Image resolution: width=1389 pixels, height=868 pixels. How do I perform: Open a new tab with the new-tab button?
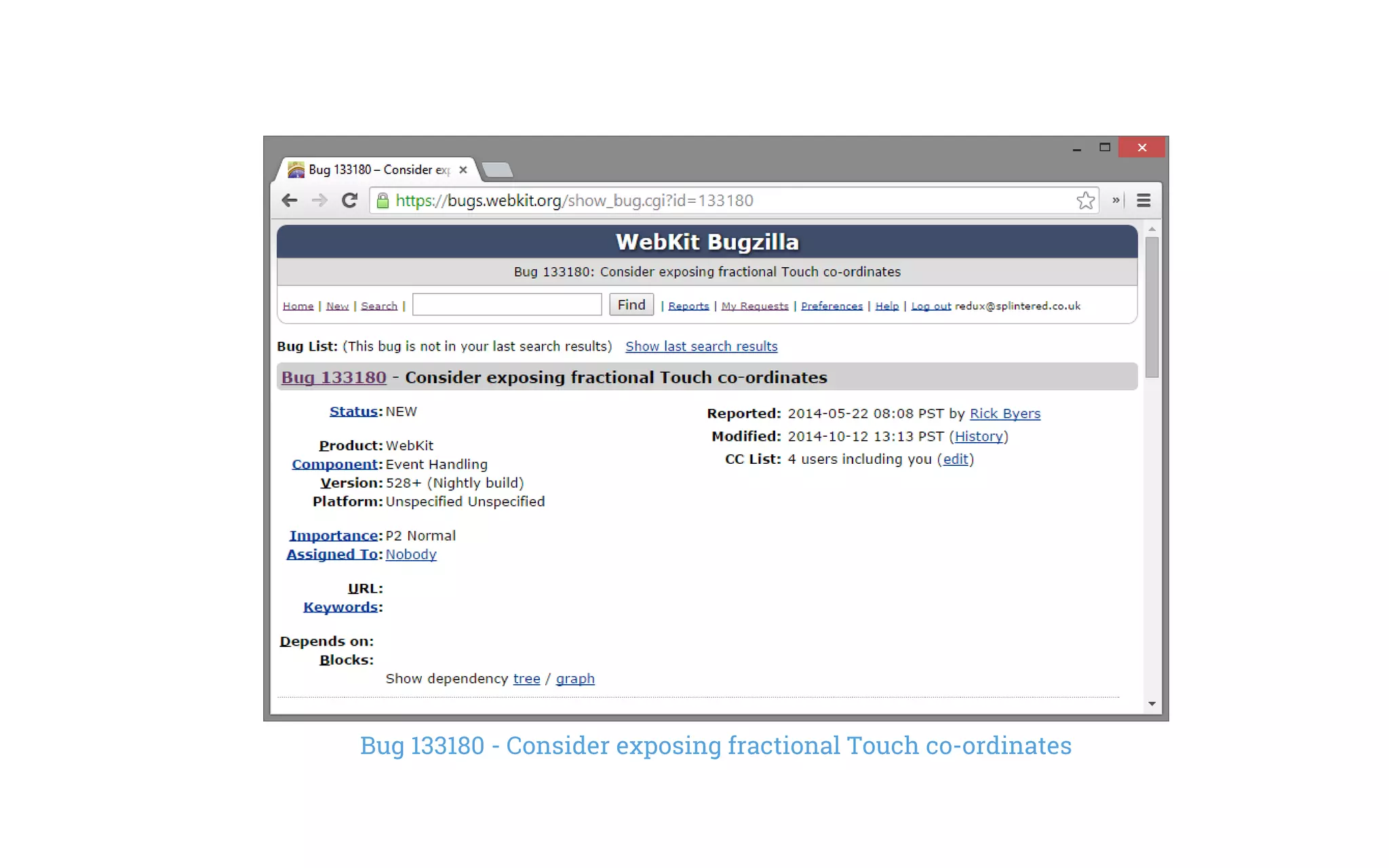coord(498,170)
